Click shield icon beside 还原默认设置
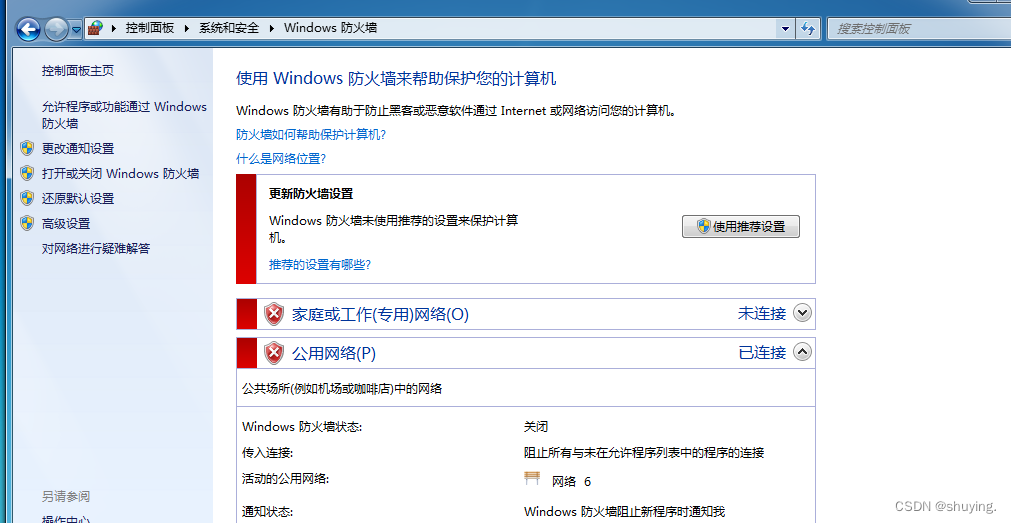This screenshot has height=523, width=1011. point(27,198)
